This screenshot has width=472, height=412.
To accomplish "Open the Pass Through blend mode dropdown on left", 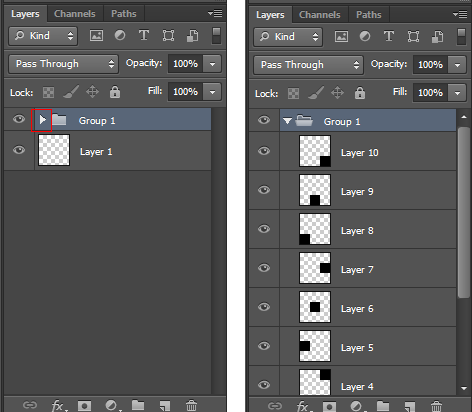I will 63,64.
